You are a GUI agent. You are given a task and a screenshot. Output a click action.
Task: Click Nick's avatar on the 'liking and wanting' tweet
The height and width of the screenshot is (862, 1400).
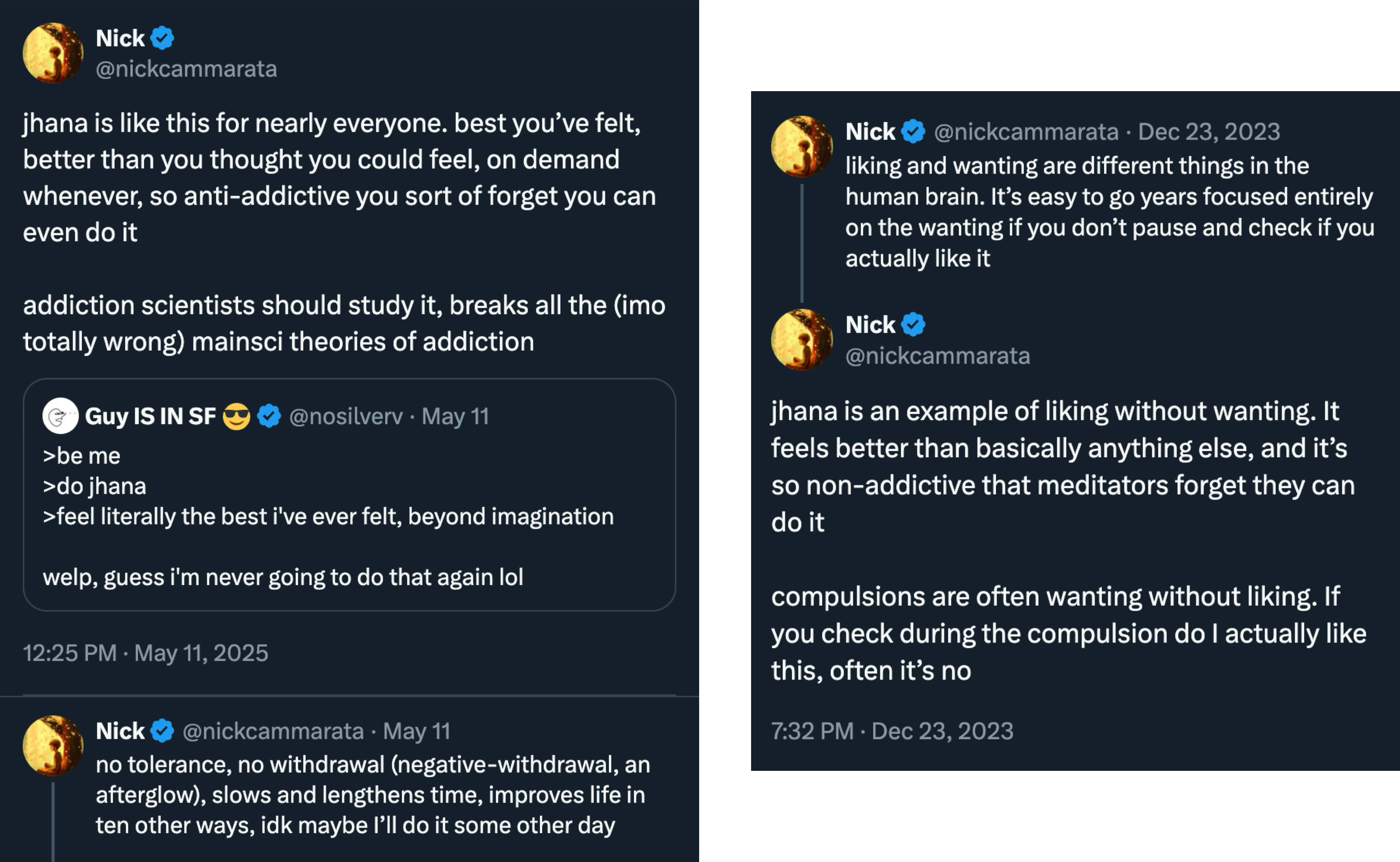(x=802, y=147)
